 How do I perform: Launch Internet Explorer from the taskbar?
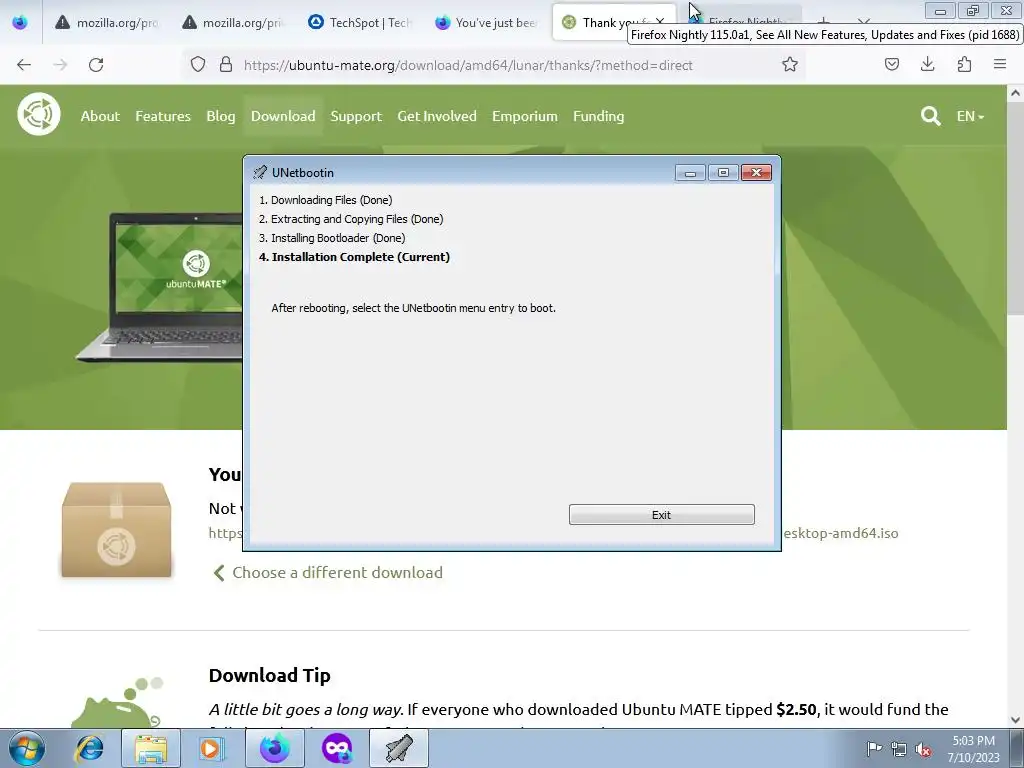click(89, 748)
